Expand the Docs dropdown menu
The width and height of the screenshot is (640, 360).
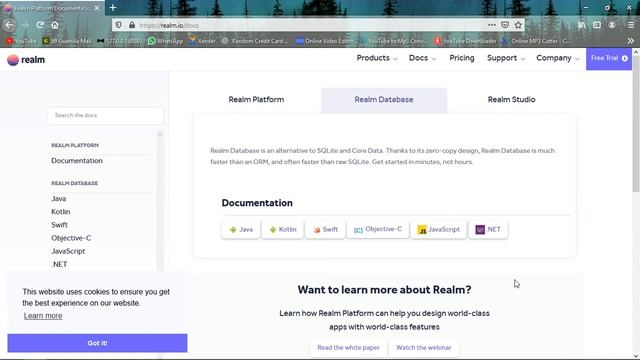point(422,58)
